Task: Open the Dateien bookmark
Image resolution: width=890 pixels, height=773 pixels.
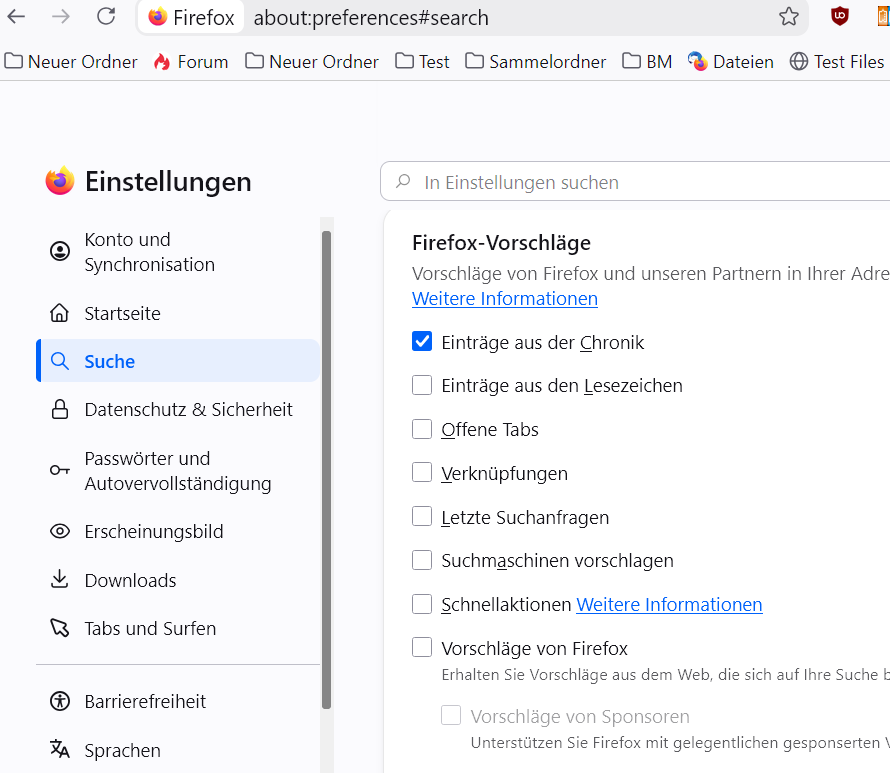Action: (731, 61)
